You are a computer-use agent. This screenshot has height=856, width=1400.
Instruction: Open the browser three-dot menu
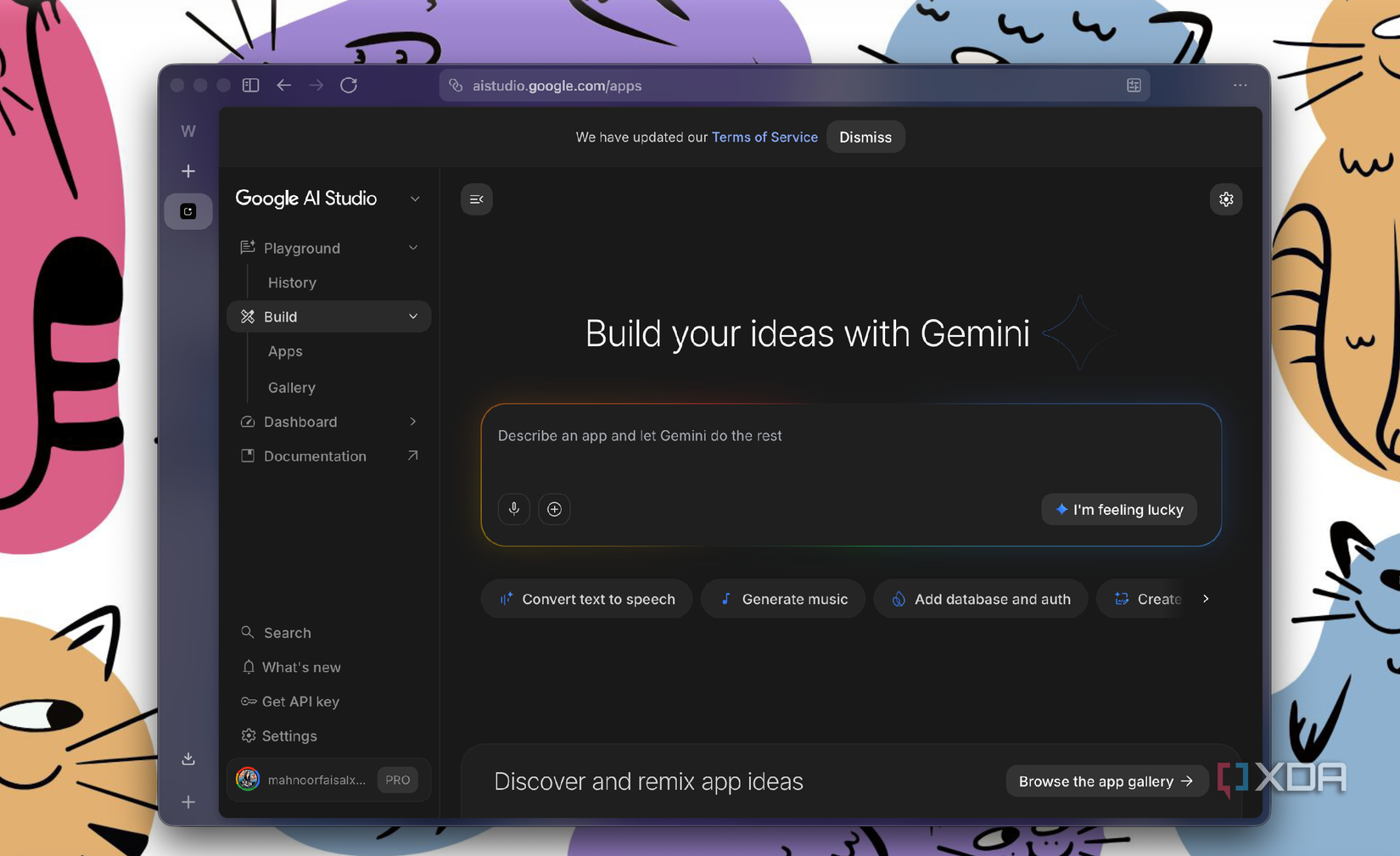coord(1240,85)
